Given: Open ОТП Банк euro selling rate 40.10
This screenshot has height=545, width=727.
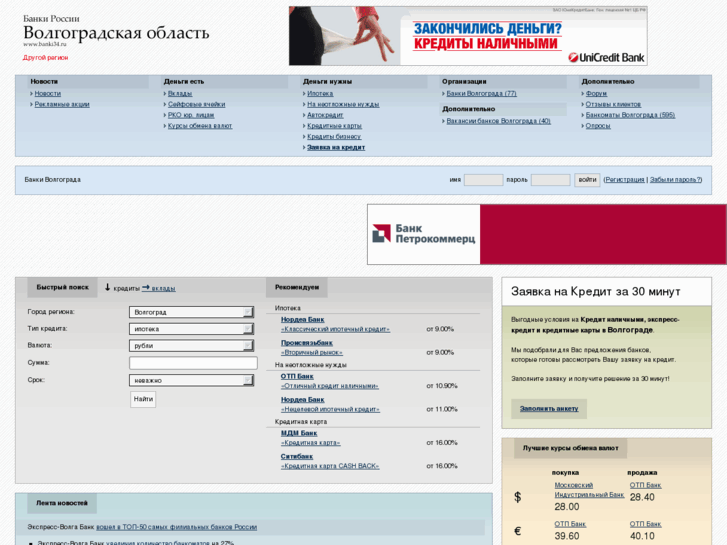Looking at the screenshot, I should 645,524.
